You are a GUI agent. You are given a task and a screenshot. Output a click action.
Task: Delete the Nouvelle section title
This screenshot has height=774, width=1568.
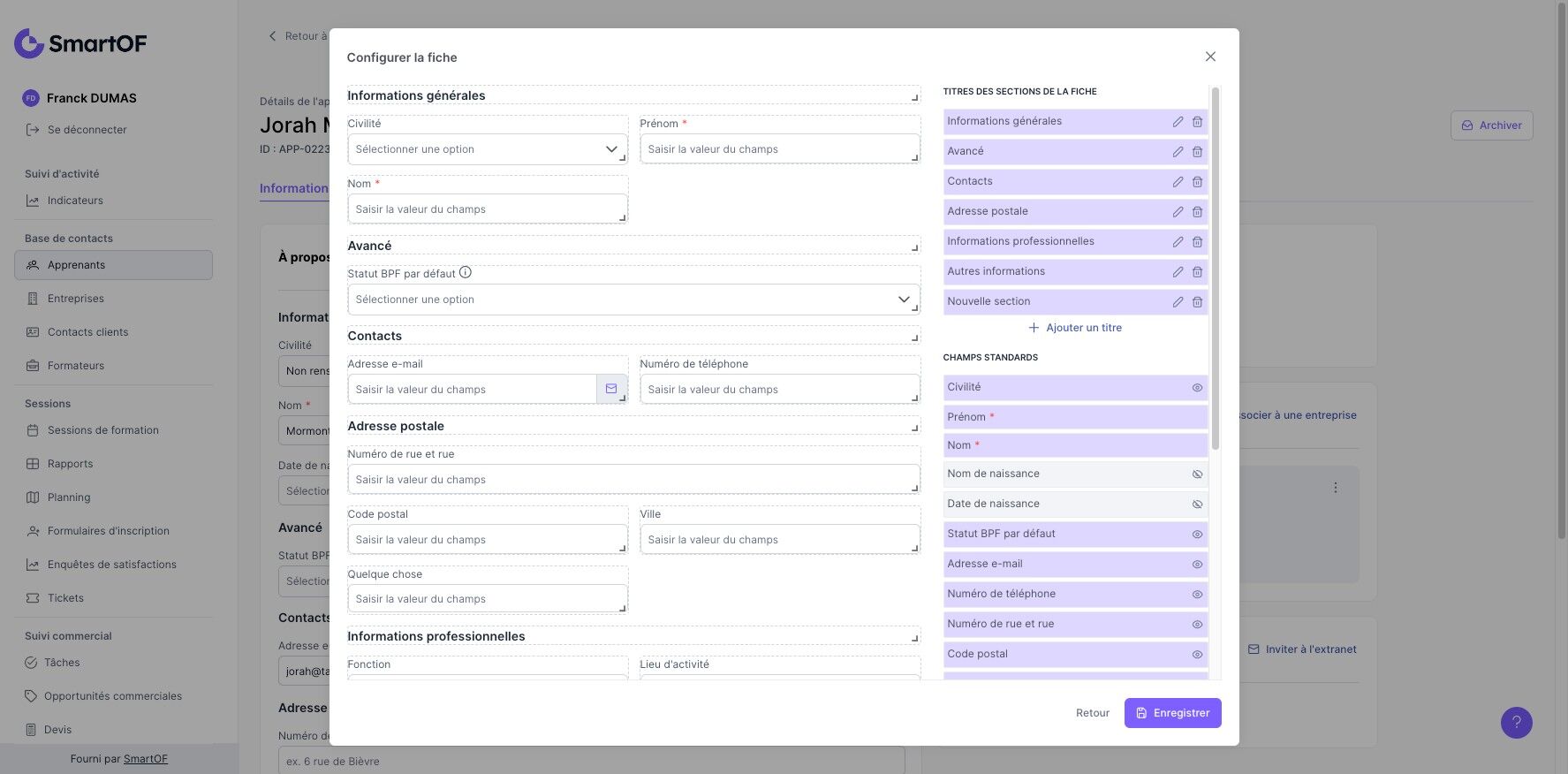click(x=1197, y=302)
